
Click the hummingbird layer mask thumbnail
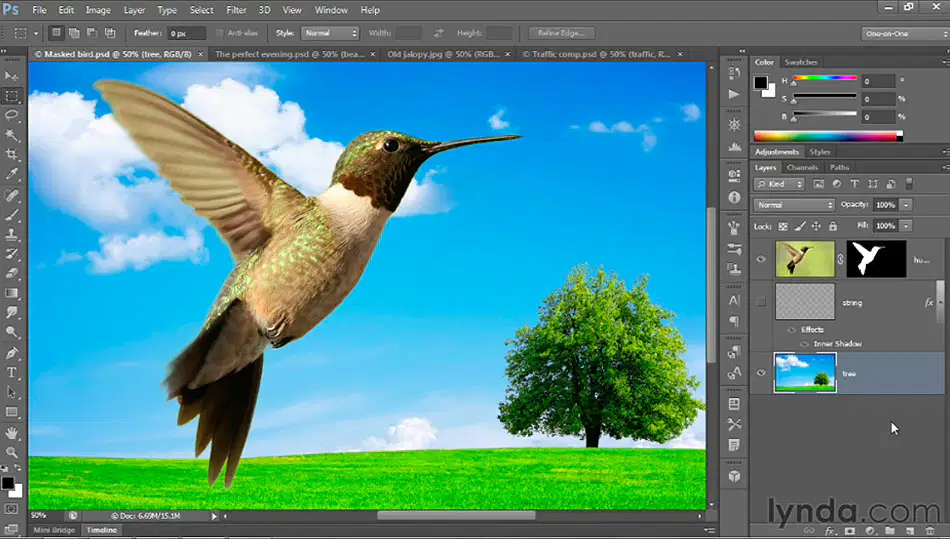click(x=876, y=259)
